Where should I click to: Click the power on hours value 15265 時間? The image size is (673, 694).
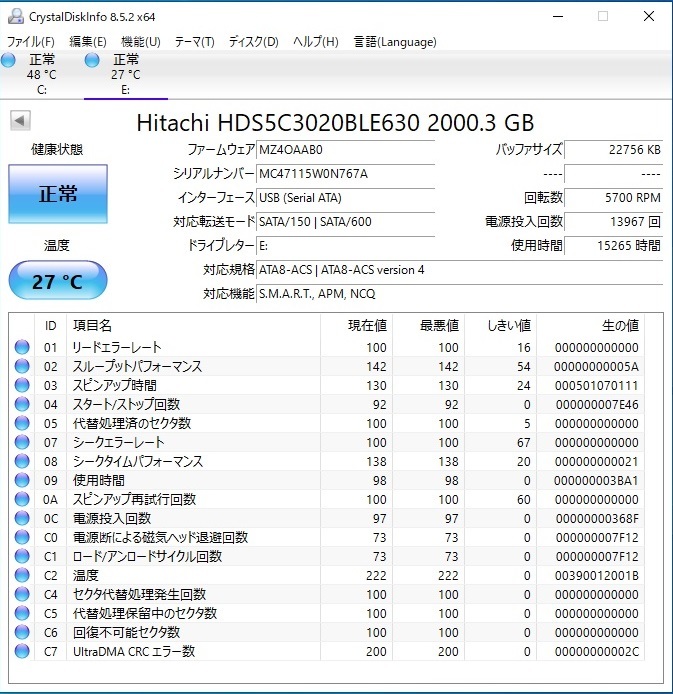[614, 246]
